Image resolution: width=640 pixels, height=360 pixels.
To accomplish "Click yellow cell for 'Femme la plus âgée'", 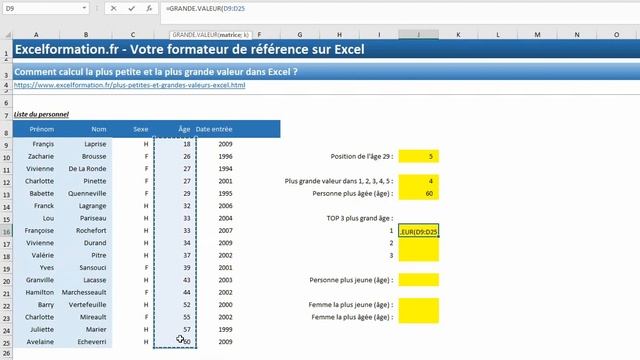I will [418, 317].
